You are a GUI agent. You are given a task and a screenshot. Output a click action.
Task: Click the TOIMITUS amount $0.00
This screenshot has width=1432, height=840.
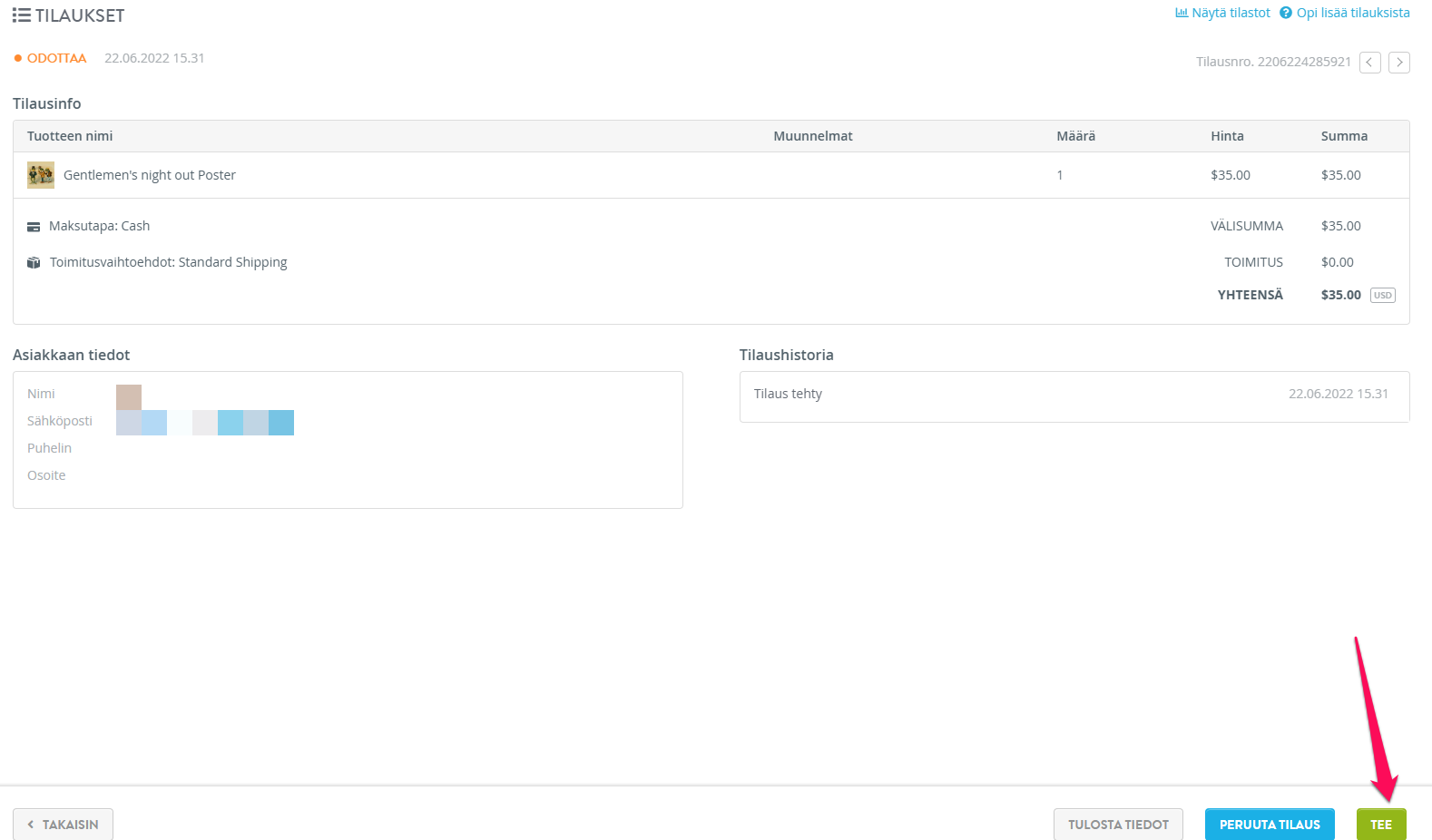1337,262
